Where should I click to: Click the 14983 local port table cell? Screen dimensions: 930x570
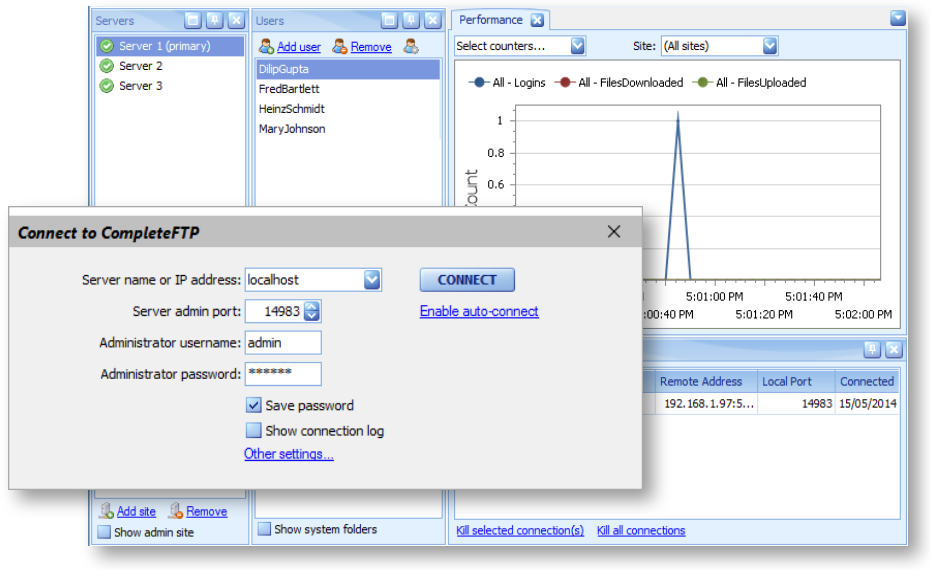(796, 403)
